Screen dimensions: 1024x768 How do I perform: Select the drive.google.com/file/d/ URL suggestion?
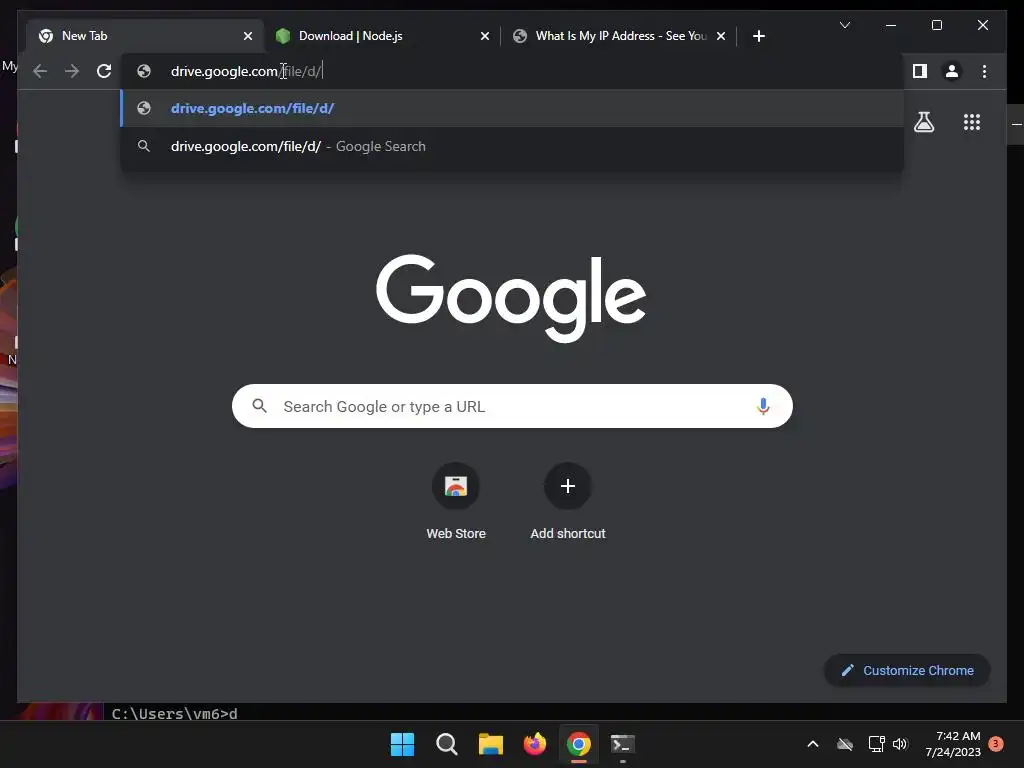pos(513,108)
